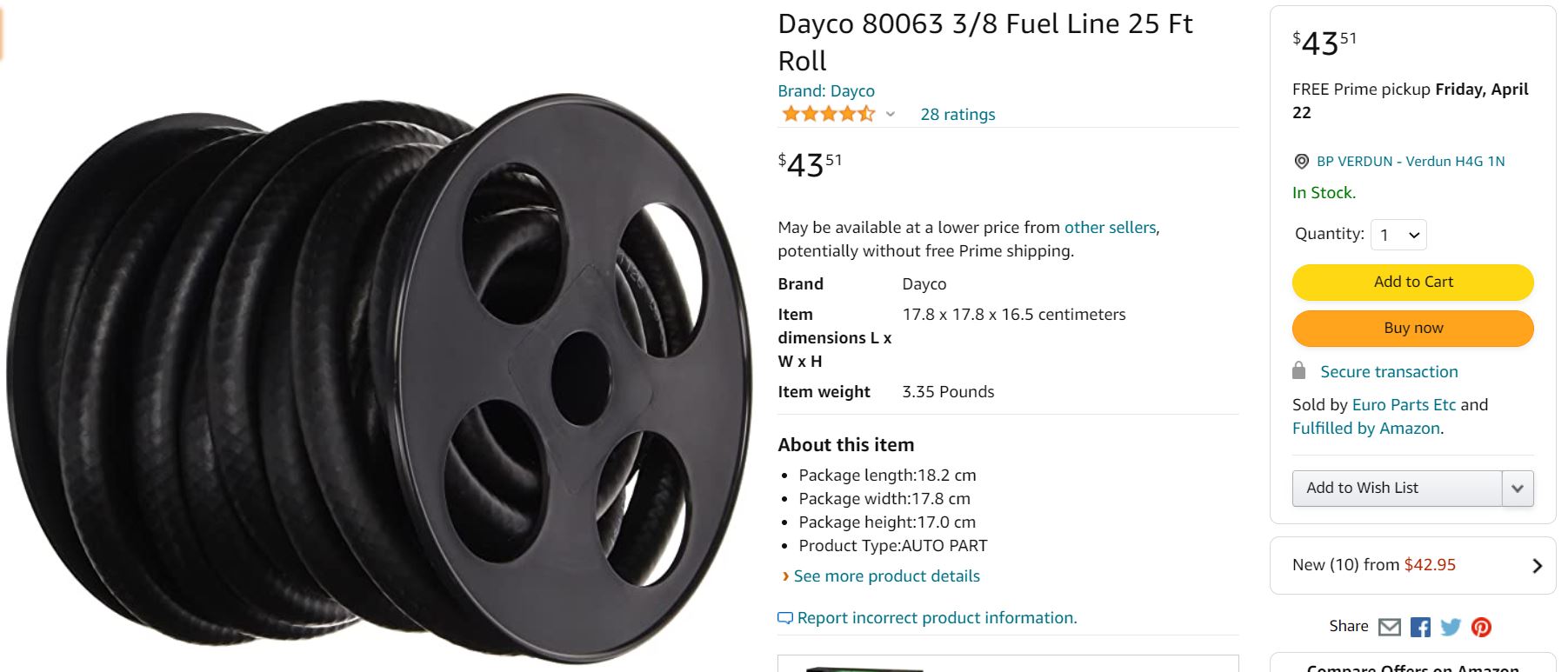Viewport: 1568px width, 672px height.
Task: Click the star rating icons
Action: 828,114
